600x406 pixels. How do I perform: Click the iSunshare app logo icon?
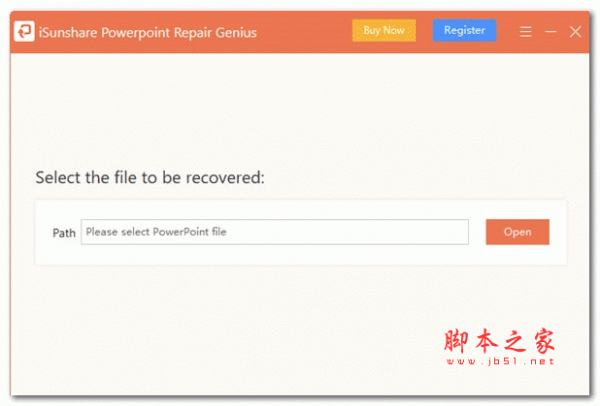[24, 31]
